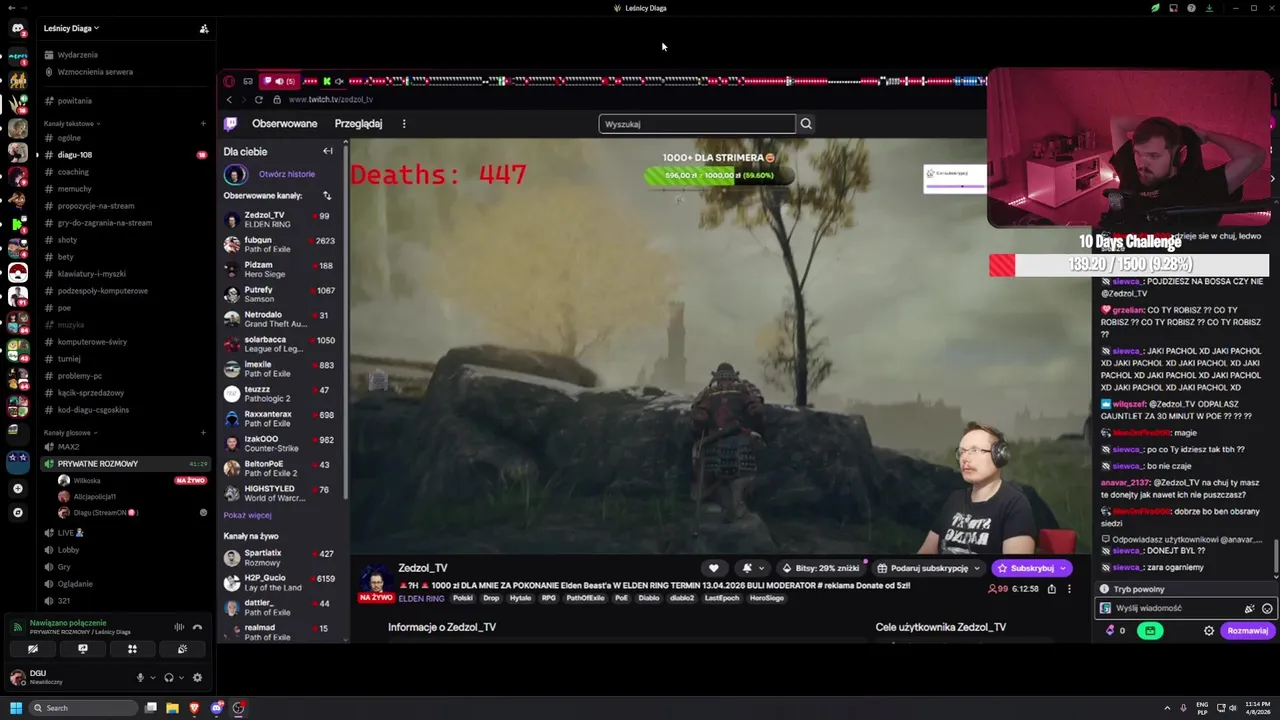Open Discord soundboard button
The image size is (1280, 720).
tap(182, 649)
